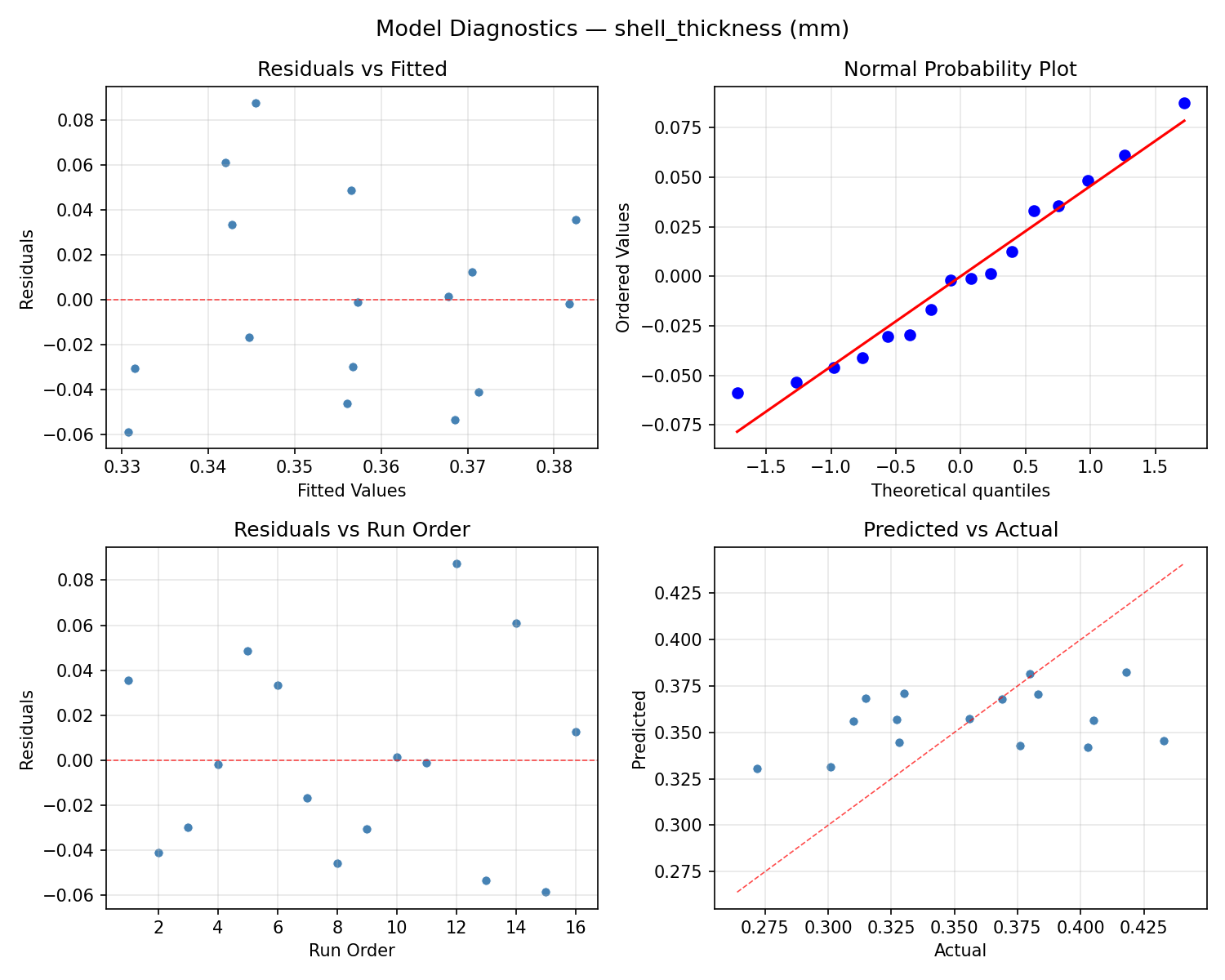
Task: Select the residual point at run order 12
Action: pos(456,563)
